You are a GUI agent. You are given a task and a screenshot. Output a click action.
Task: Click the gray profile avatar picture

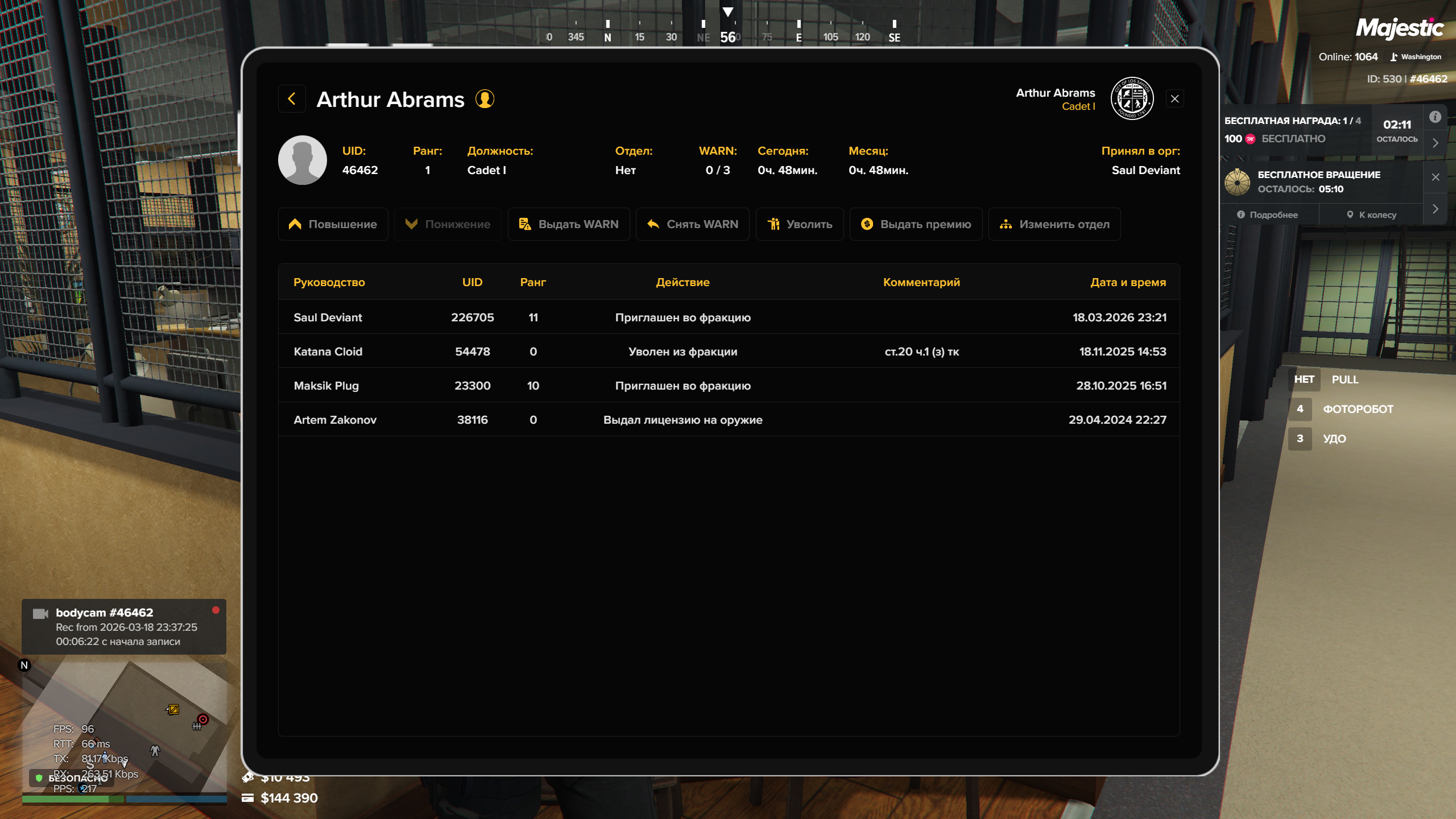(303, 160)
